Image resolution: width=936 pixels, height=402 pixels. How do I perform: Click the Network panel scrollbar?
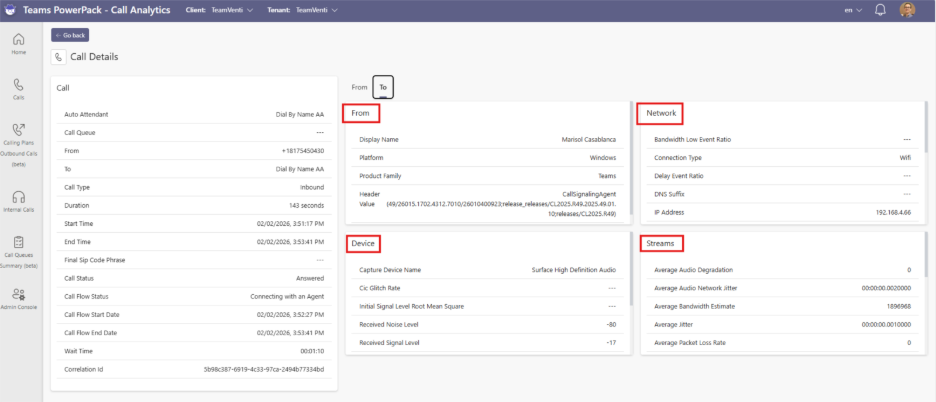(925, 130)
